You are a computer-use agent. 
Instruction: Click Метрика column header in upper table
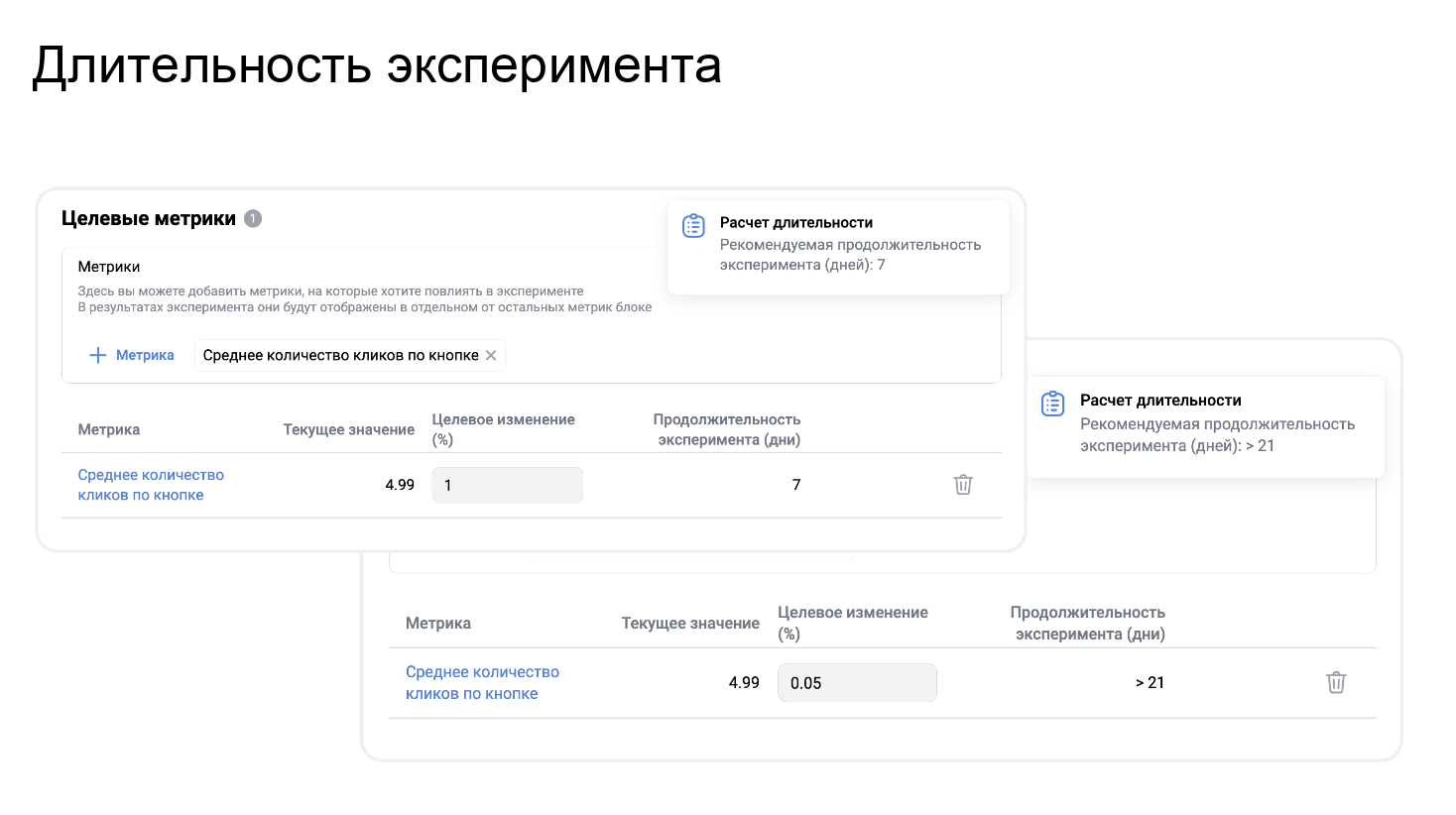pyautogui.click(x=109, y=429)
